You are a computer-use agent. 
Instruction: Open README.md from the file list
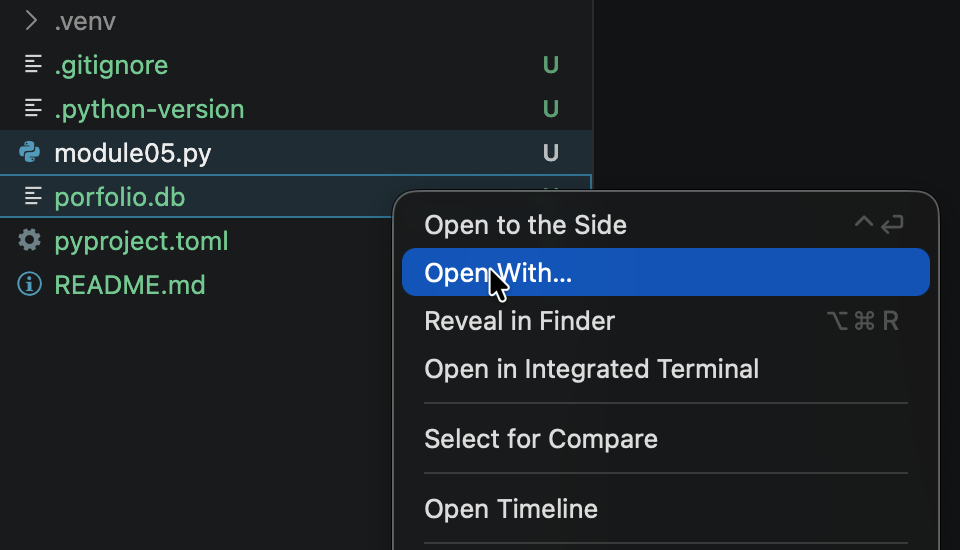pos(130,285)
